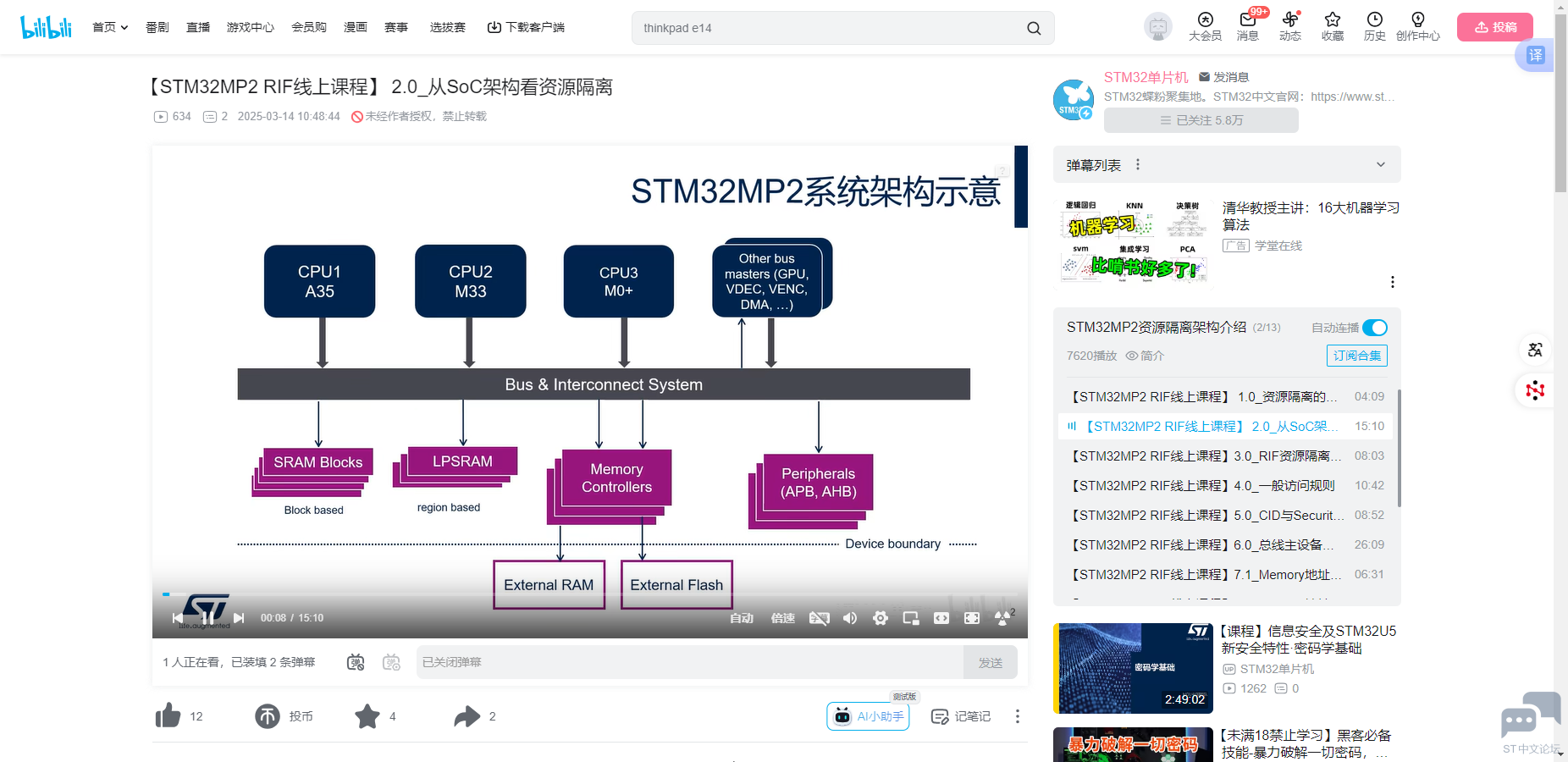This screenshot has width=1568, height=762.
Task: Open 漫画 menu item
Action: click(356, 27)
